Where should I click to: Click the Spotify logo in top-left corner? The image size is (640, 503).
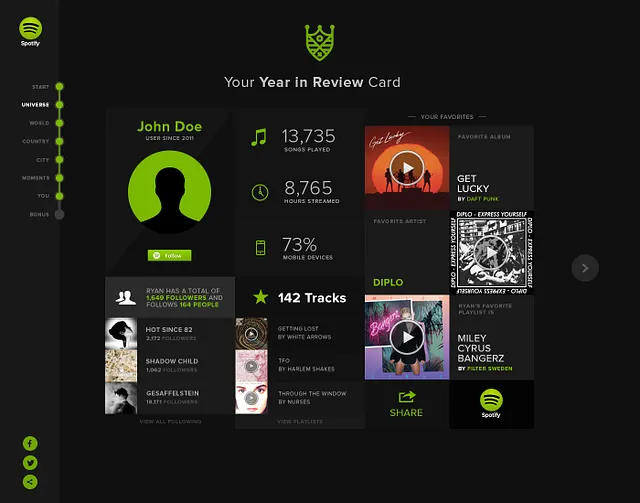coord(30,31)
